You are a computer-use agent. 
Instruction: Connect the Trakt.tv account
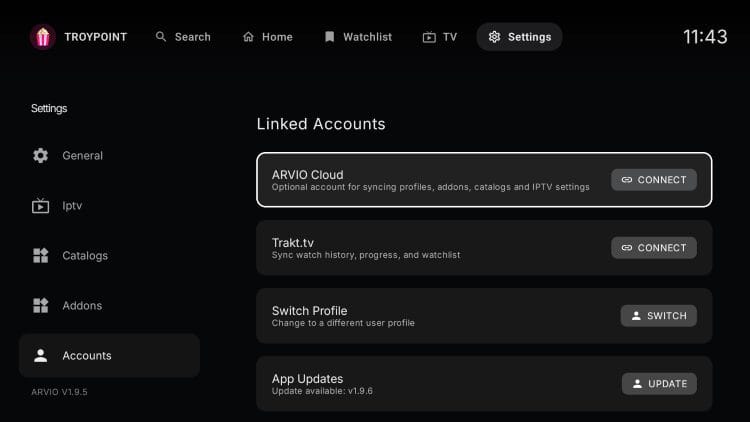click(654, 248)
